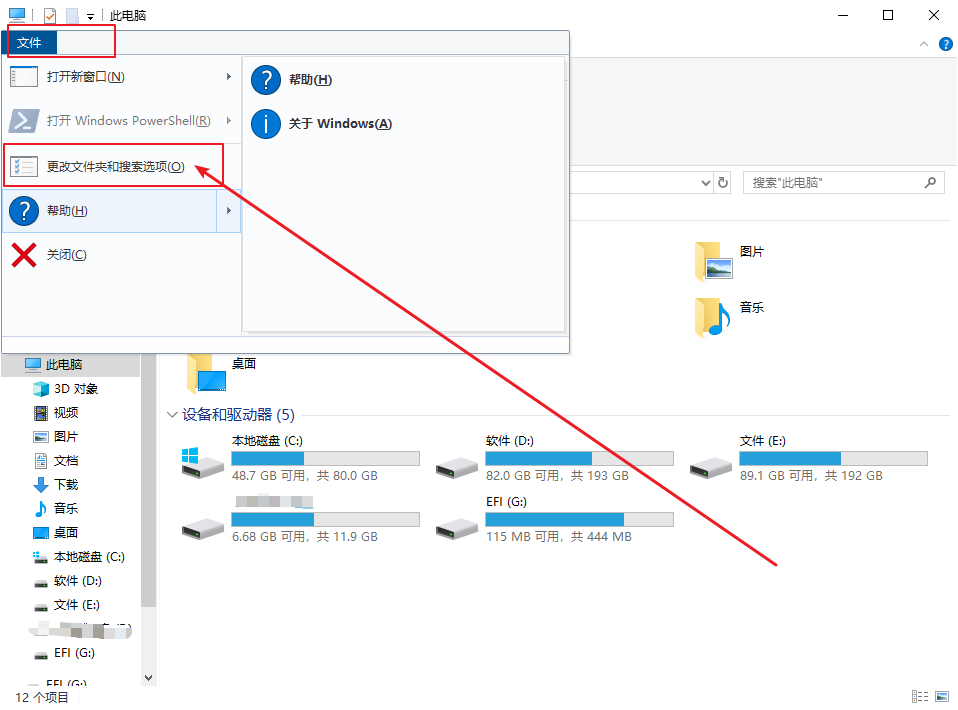The image size is (958, 710).
Task: Open the 本地磁盘 (C:) drive icon
Action: tap(202, 461)
